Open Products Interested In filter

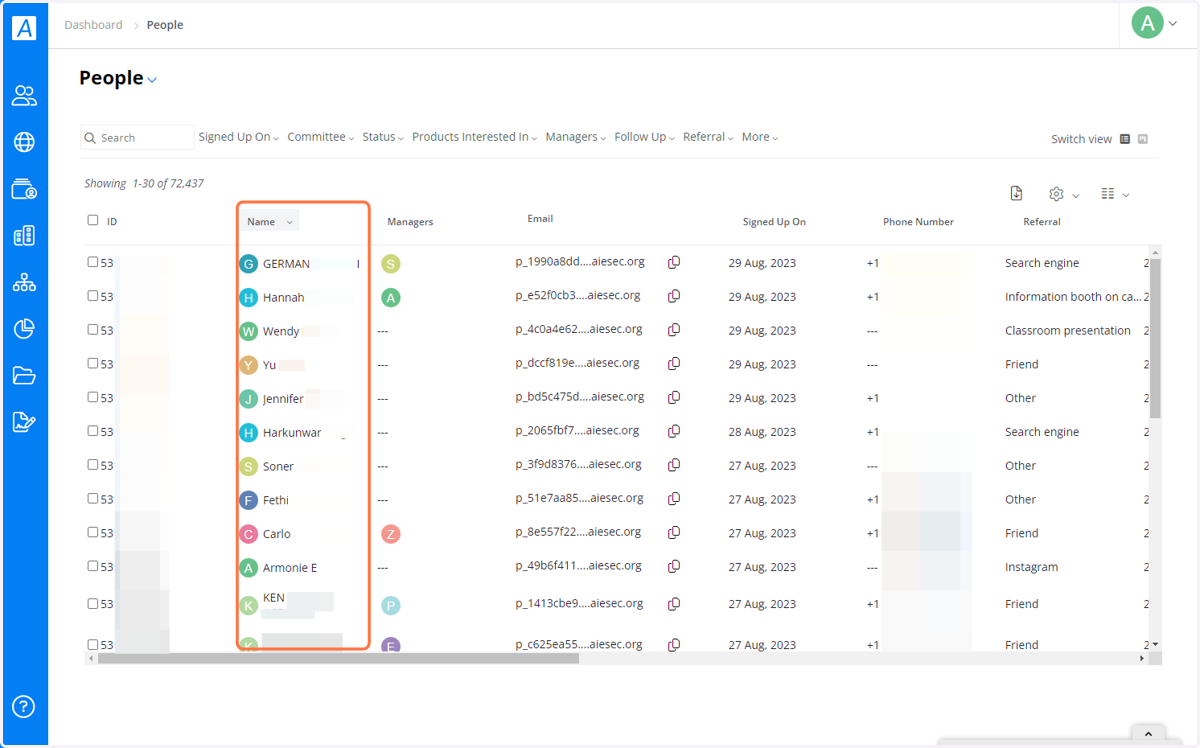475,137
